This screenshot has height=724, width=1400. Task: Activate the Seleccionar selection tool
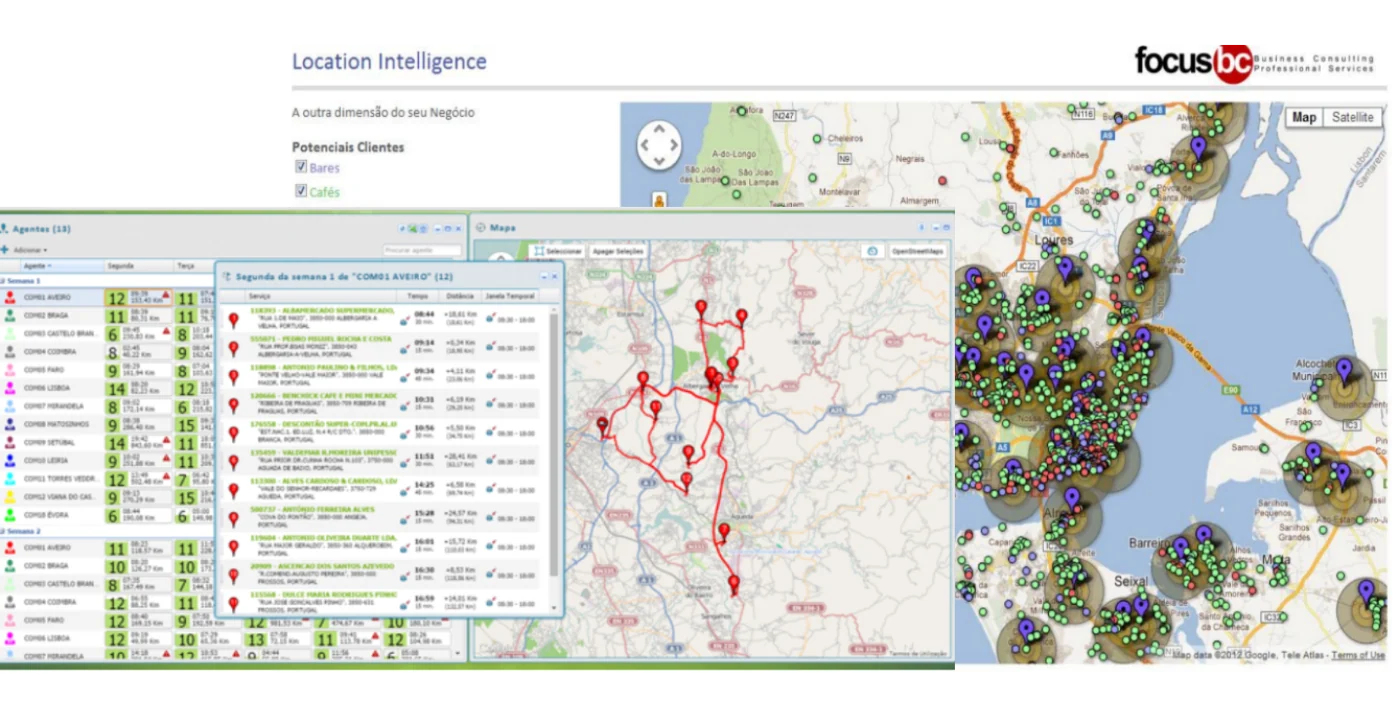tap(558, 252)
